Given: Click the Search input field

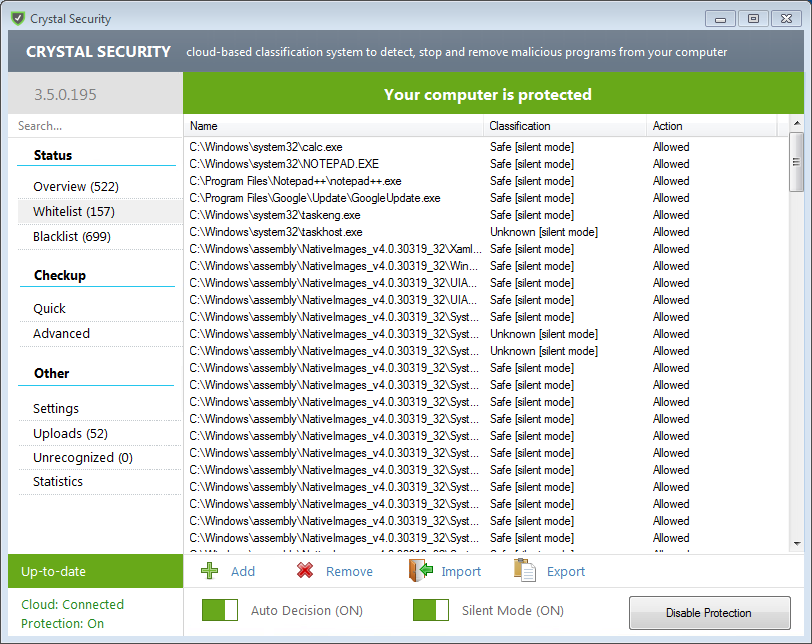Looking at the screenshot, I should [x=95, y=126].
